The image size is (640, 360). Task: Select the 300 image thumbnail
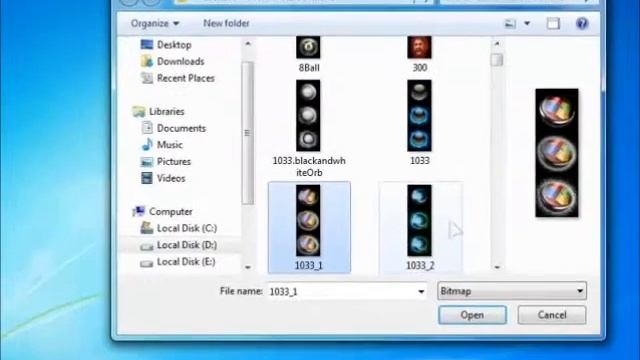click(x=419, y=47)
